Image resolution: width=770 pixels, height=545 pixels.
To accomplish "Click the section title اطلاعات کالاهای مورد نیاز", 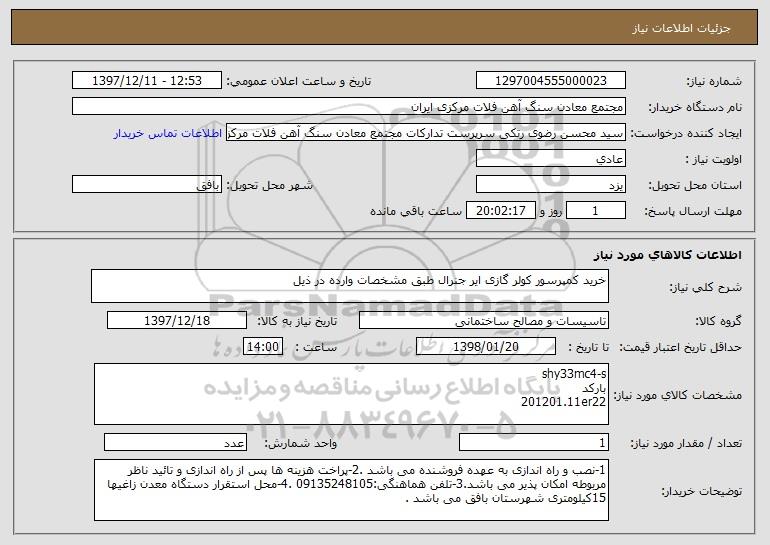I will pos(667,255).
